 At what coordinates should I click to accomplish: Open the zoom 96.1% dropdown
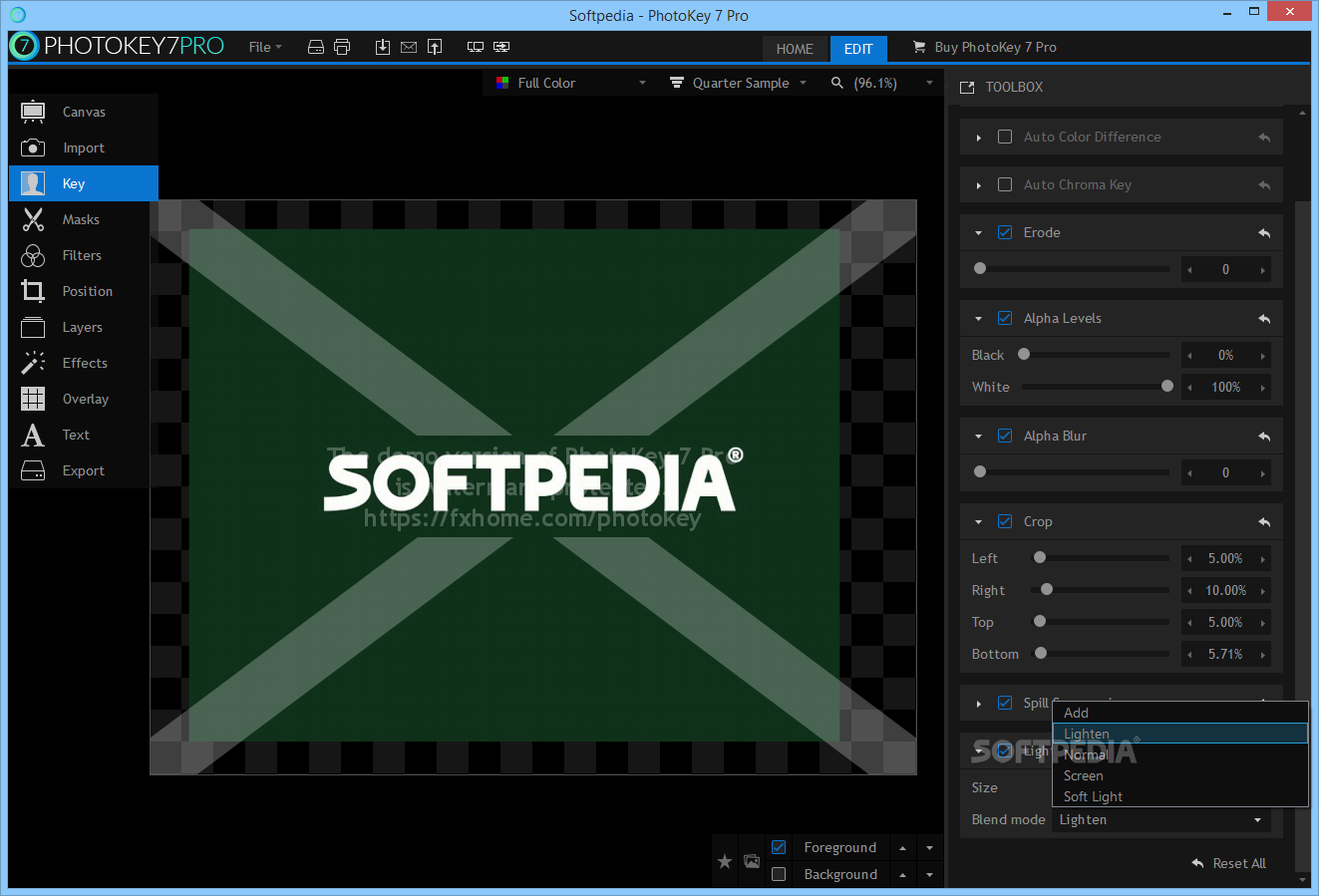coord(881,83)
